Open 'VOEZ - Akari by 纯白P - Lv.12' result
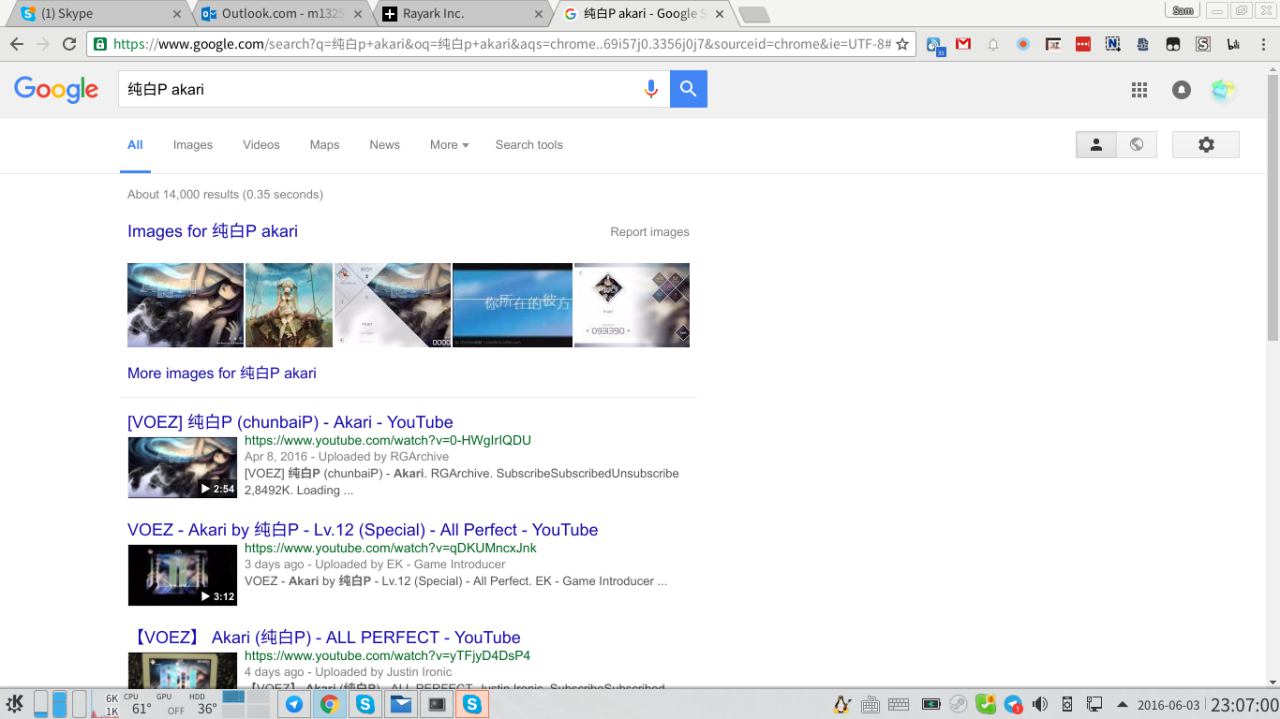 click(x=362, y=530)
